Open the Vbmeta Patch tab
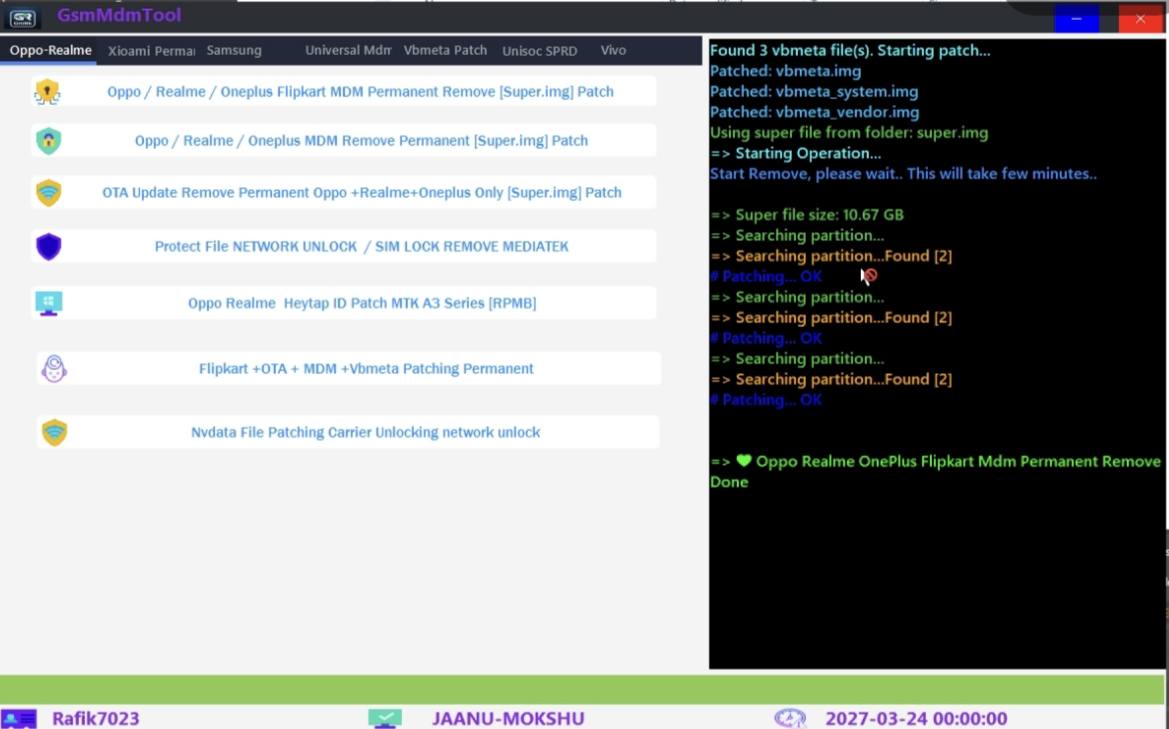Image resolution: width=1169 pixels, height=729 pixels. (x=445, y=51)
